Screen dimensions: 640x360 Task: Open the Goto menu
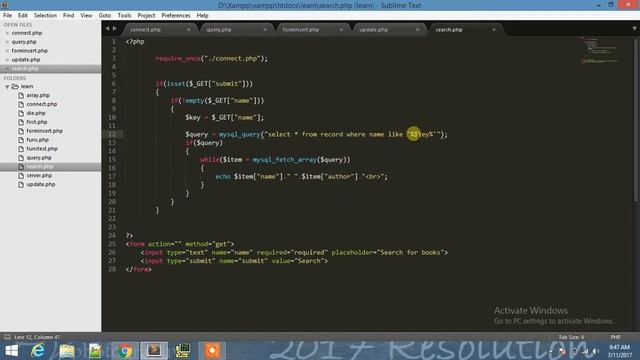(x=105, y=16)
